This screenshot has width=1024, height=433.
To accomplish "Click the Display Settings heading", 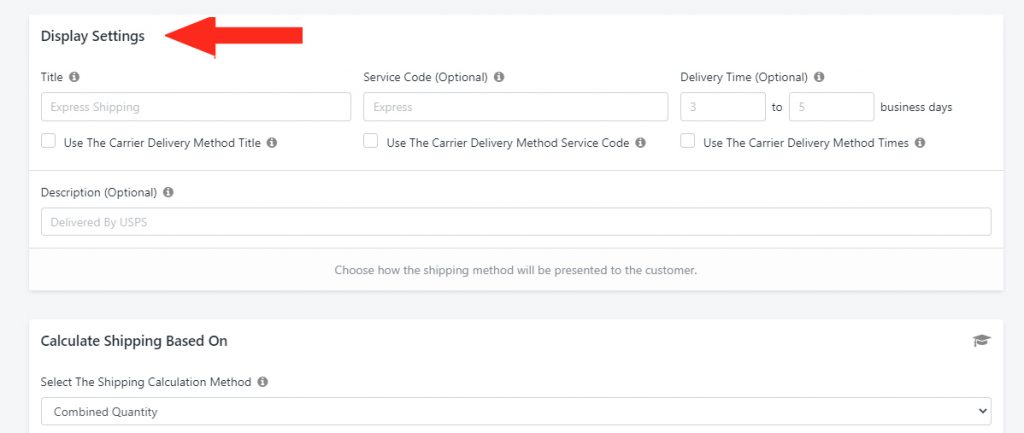I will tap(93, 37).
